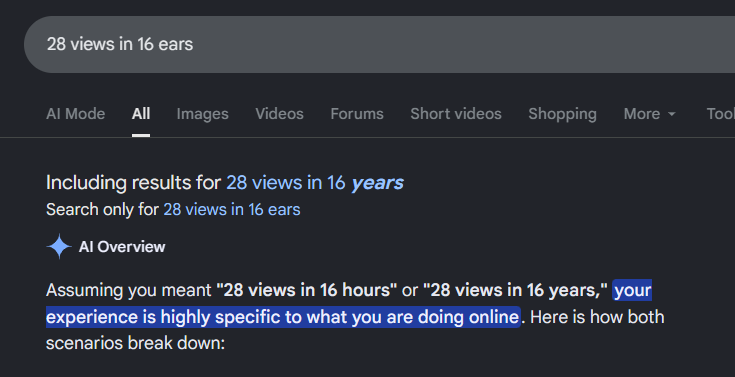Click the bold "28 views in 16 hours" text
Screen dimensions: 735x377
[306, 290]
